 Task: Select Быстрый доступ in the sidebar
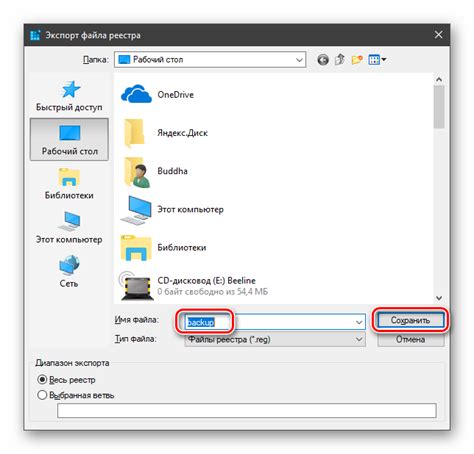coord(69,96)
